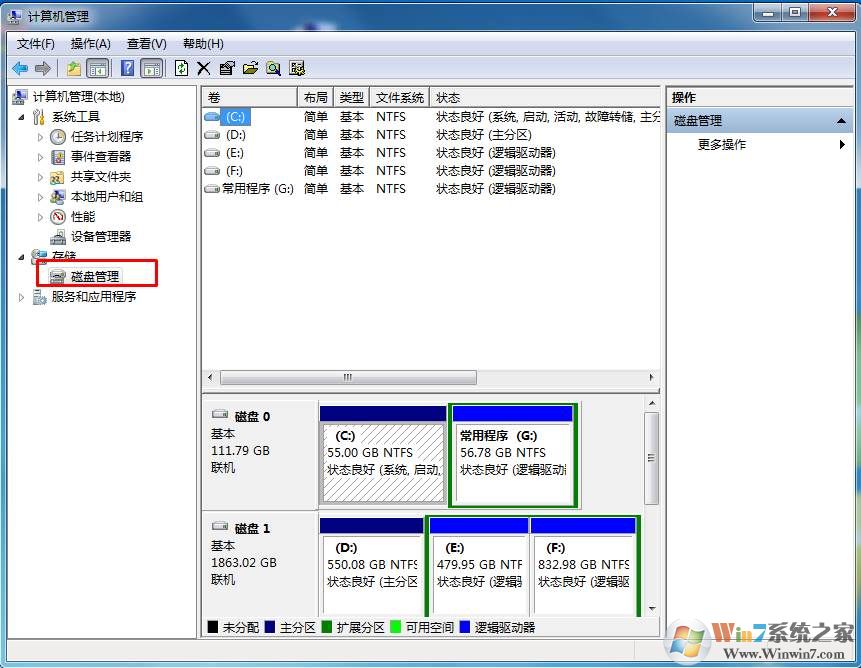
Task: Click the Task Scheduler clock icon
Action: coord(58,137)
